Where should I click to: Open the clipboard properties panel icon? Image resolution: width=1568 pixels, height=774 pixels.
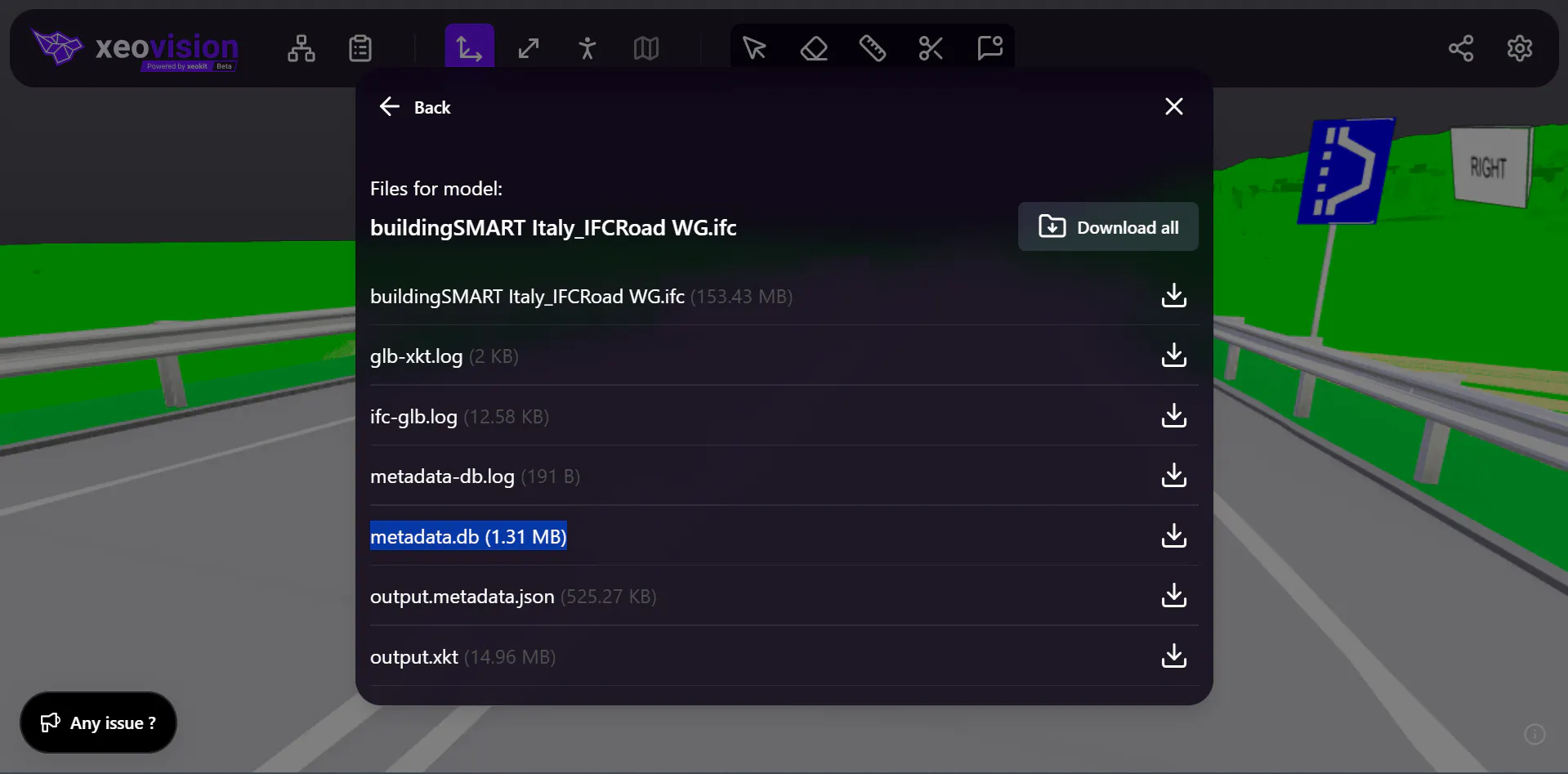[x=360, y=48]
